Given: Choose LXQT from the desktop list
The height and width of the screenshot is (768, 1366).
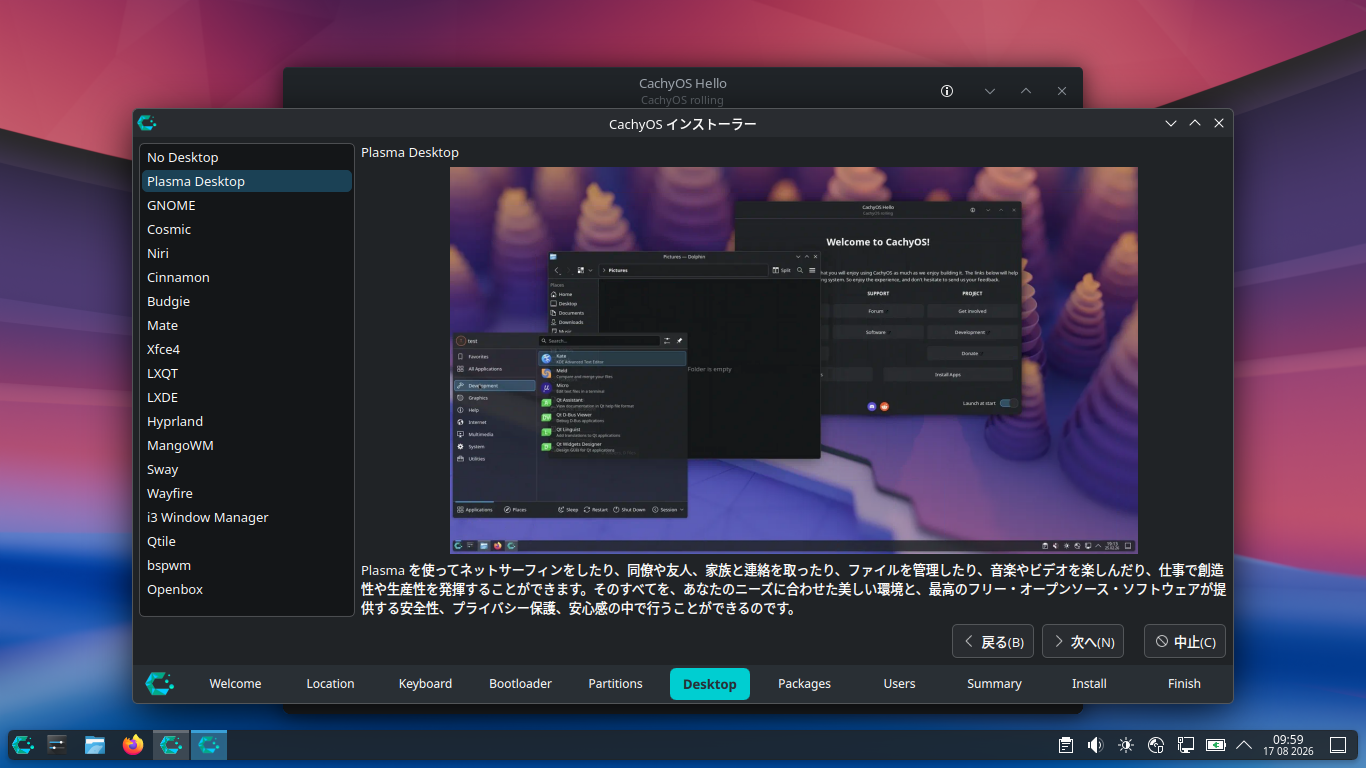Looking at the screenshot, I should 246,373.
